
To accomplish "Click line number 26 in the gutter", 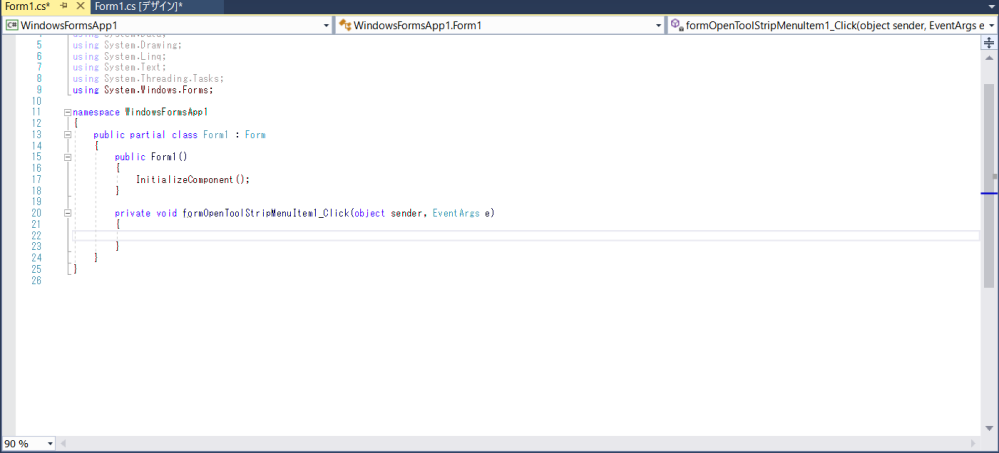I will coord(36,280).
